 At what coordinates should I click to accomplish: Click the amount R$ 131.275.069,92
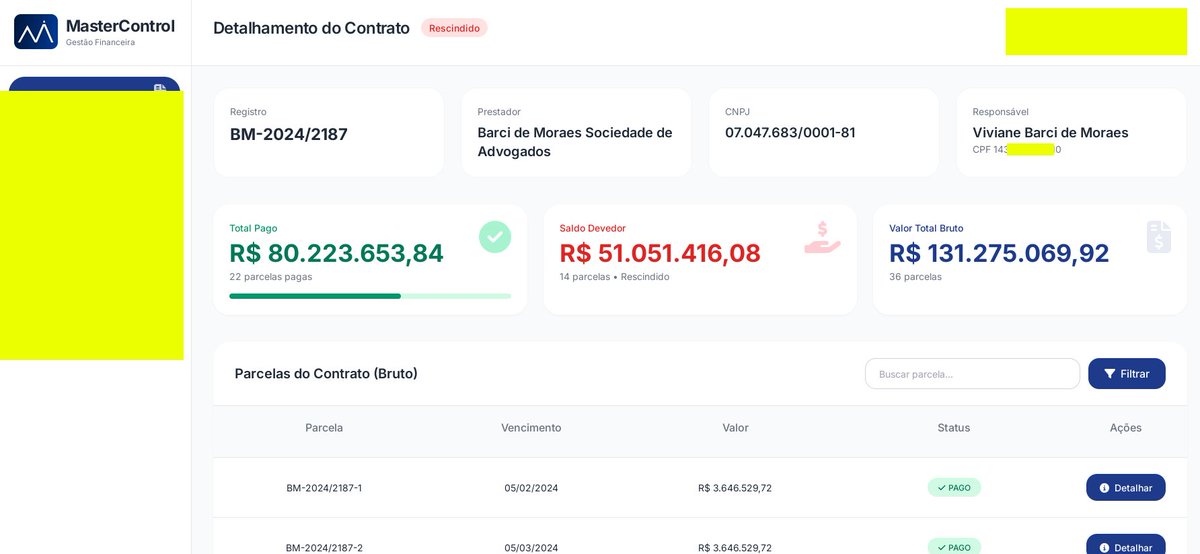click(x=999, y=253)
